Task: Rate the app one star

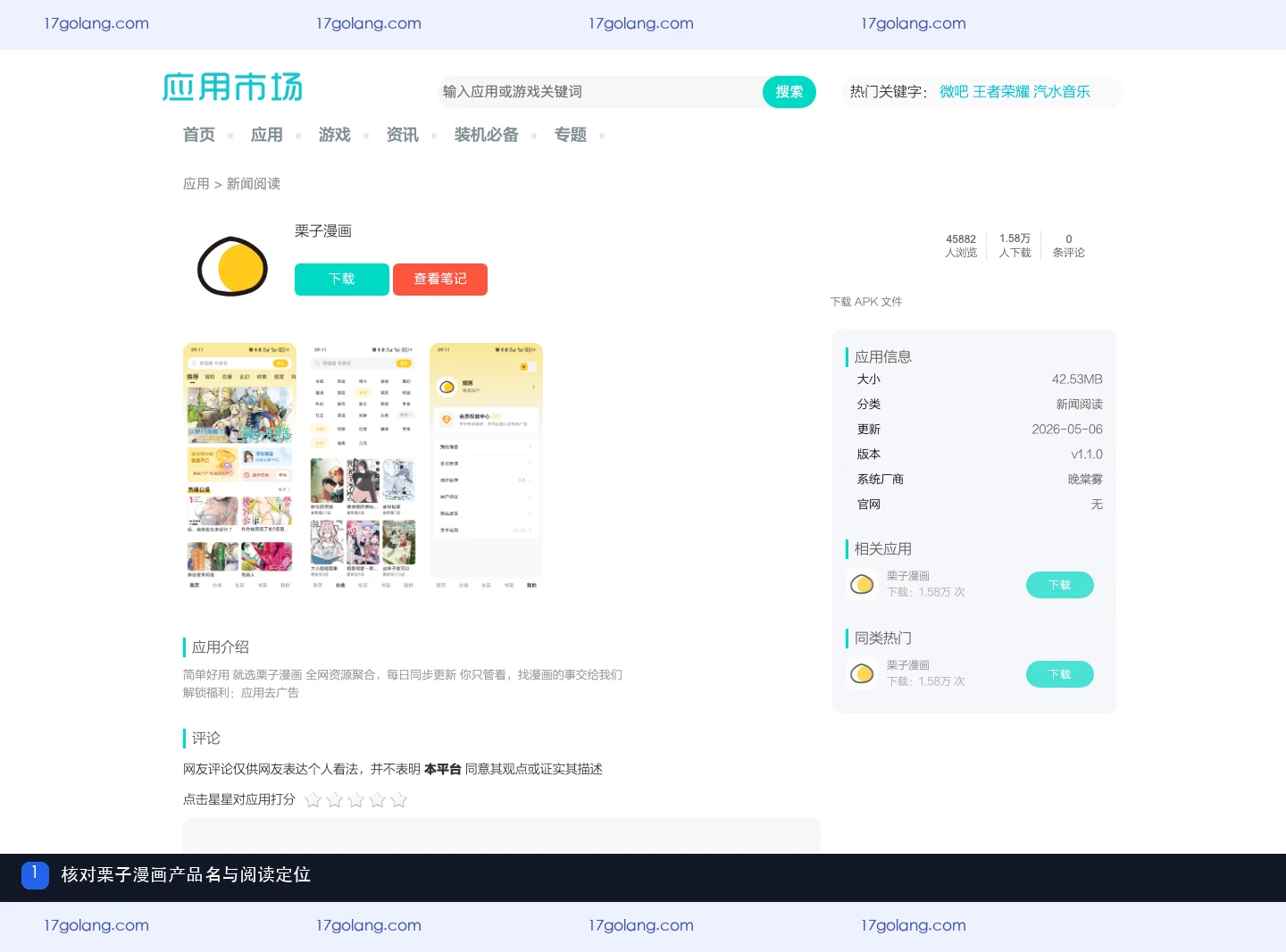Action: (313, 799)
